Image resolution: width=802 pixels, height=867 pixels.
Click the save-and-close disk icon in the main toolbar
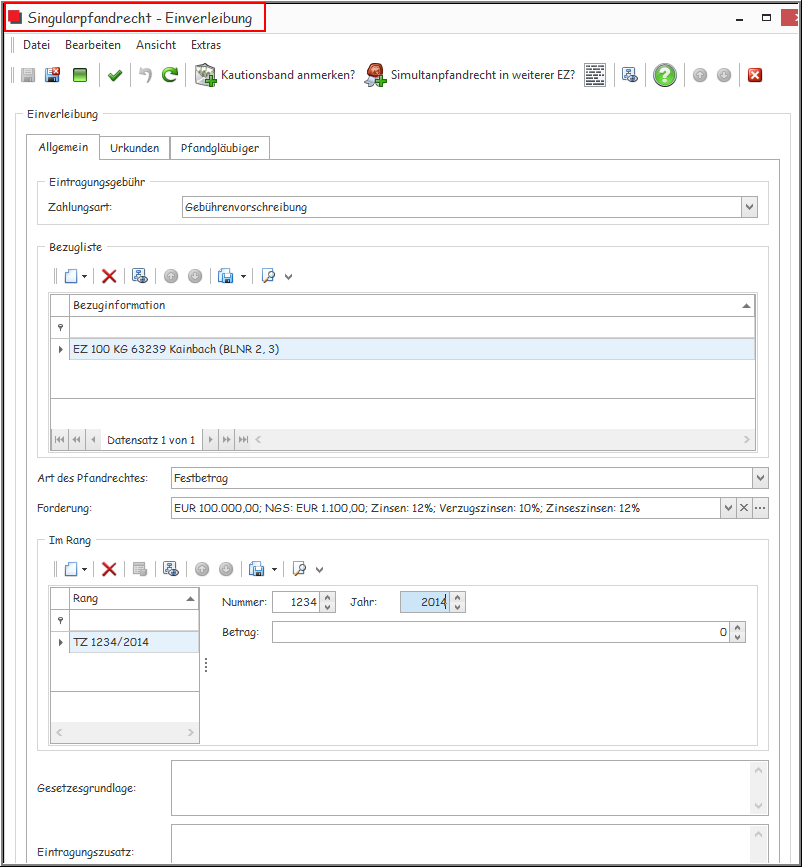53,75
